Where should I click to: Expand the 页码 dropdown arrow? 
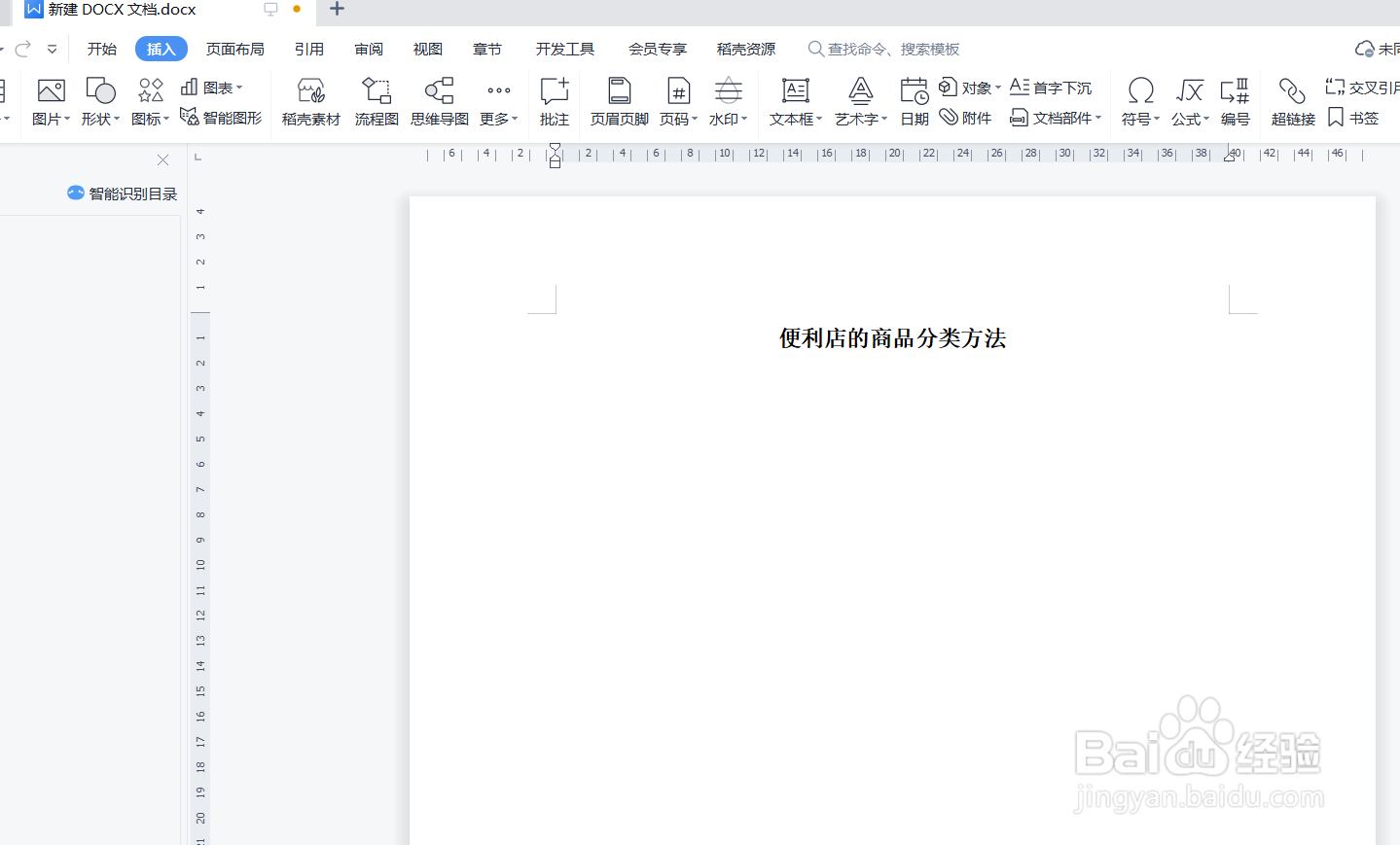pyautogui.click(x=695, y=119)
